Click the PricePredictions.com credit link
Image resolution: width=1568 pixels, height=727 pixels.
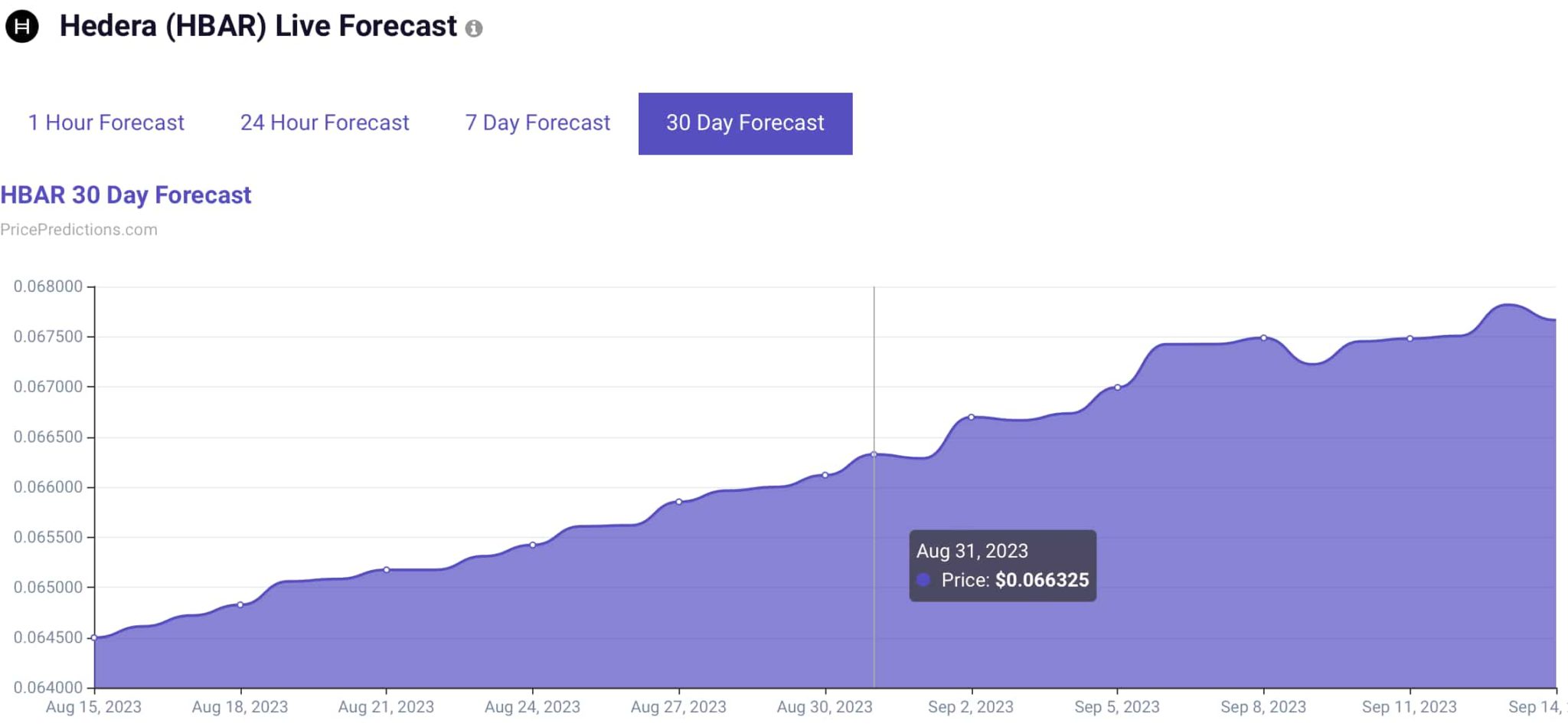coord(79,230)
